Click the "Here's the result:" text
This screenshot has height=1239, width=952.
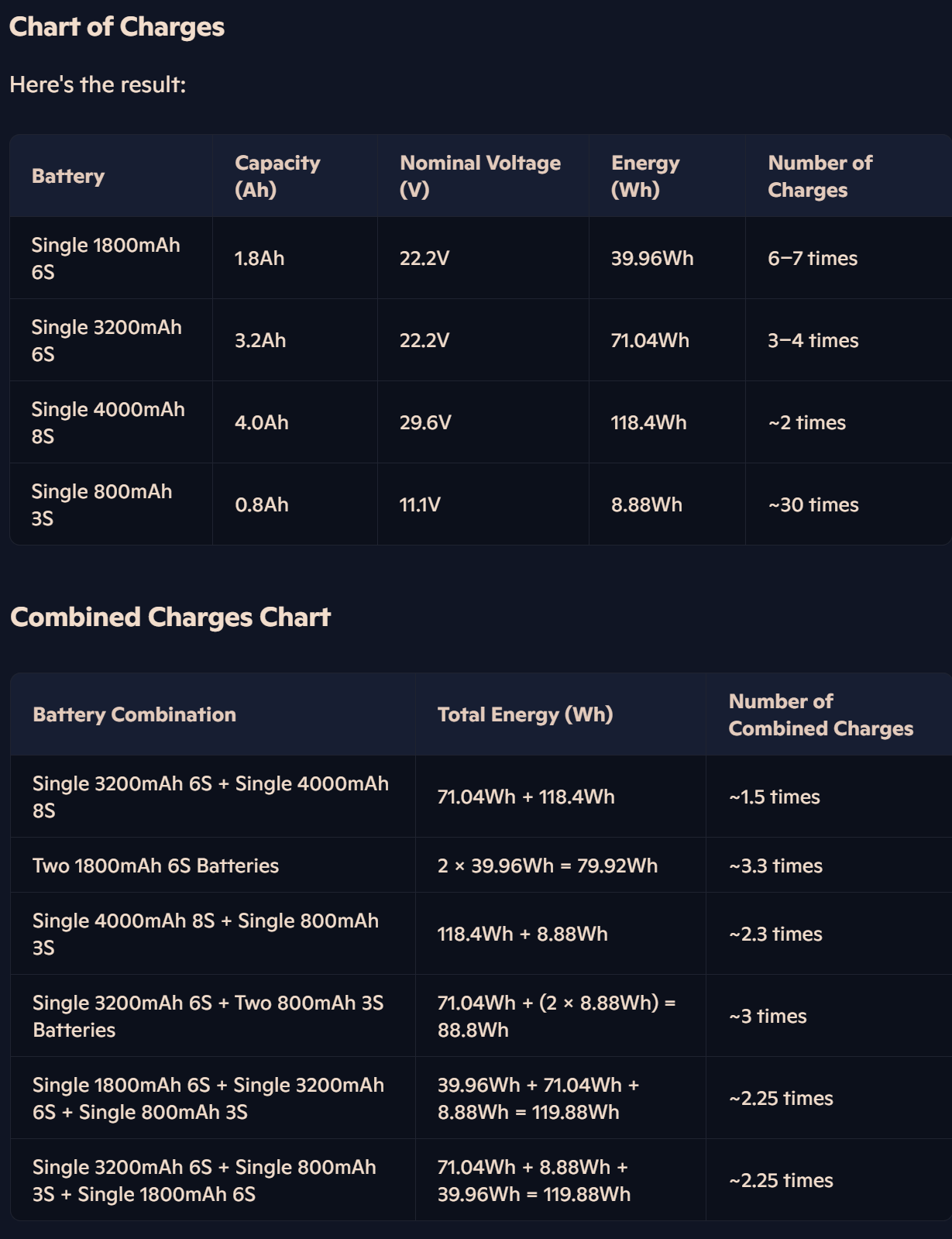[98, 84]
